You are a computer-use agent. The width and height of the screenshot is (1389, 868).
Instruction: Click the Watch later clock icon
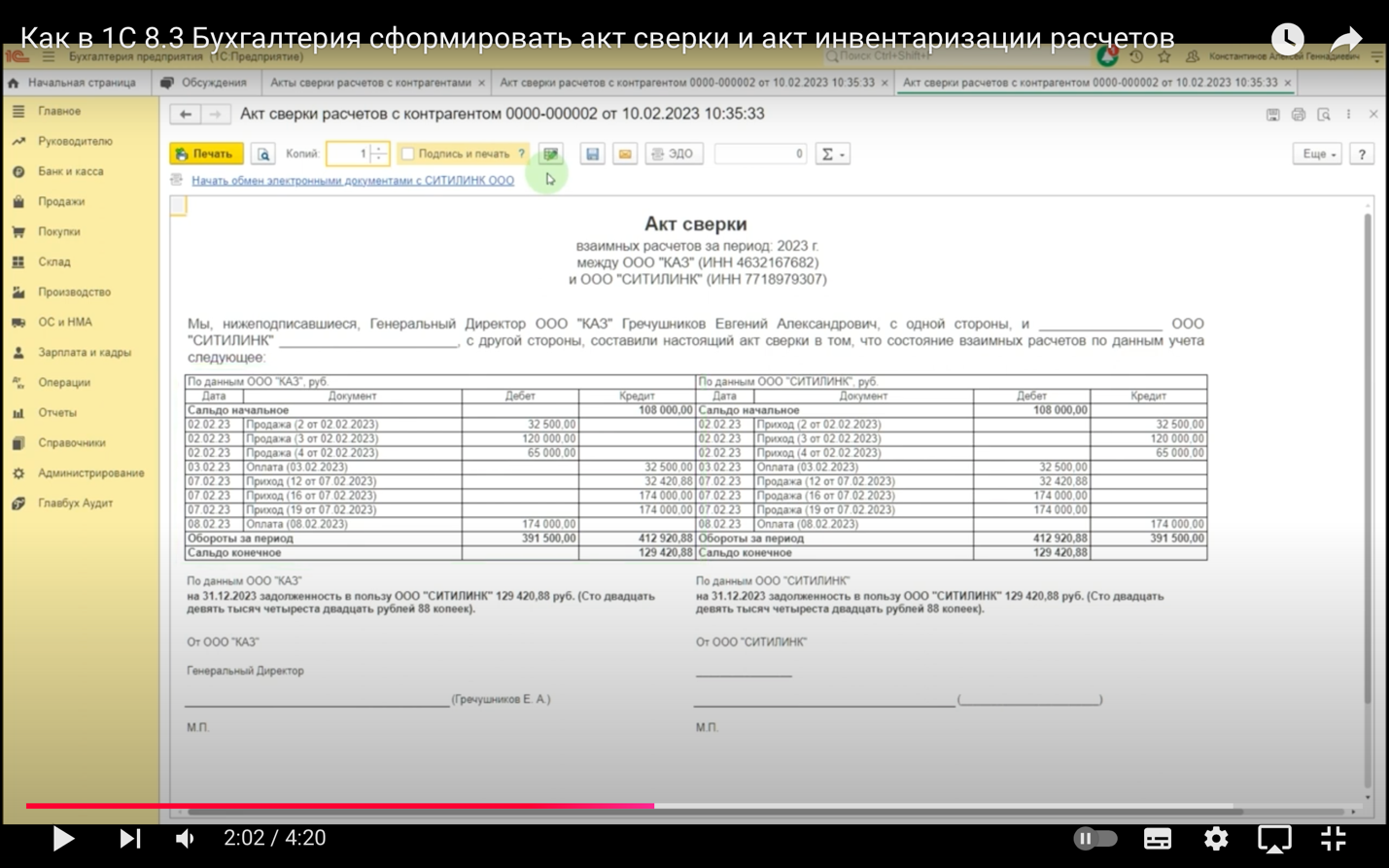pos(1287,38)
